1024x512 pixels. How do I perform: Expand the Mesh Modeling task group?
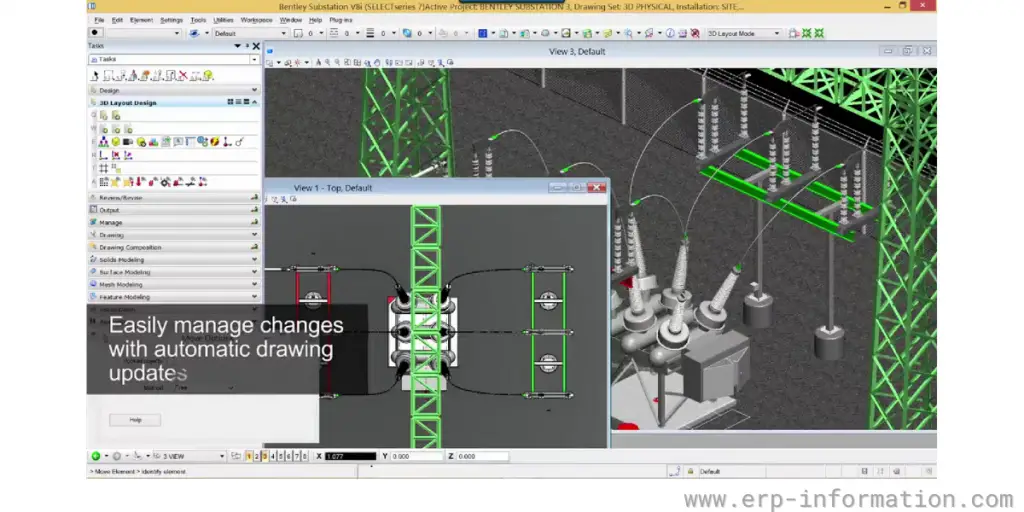(x=255, y=284)
